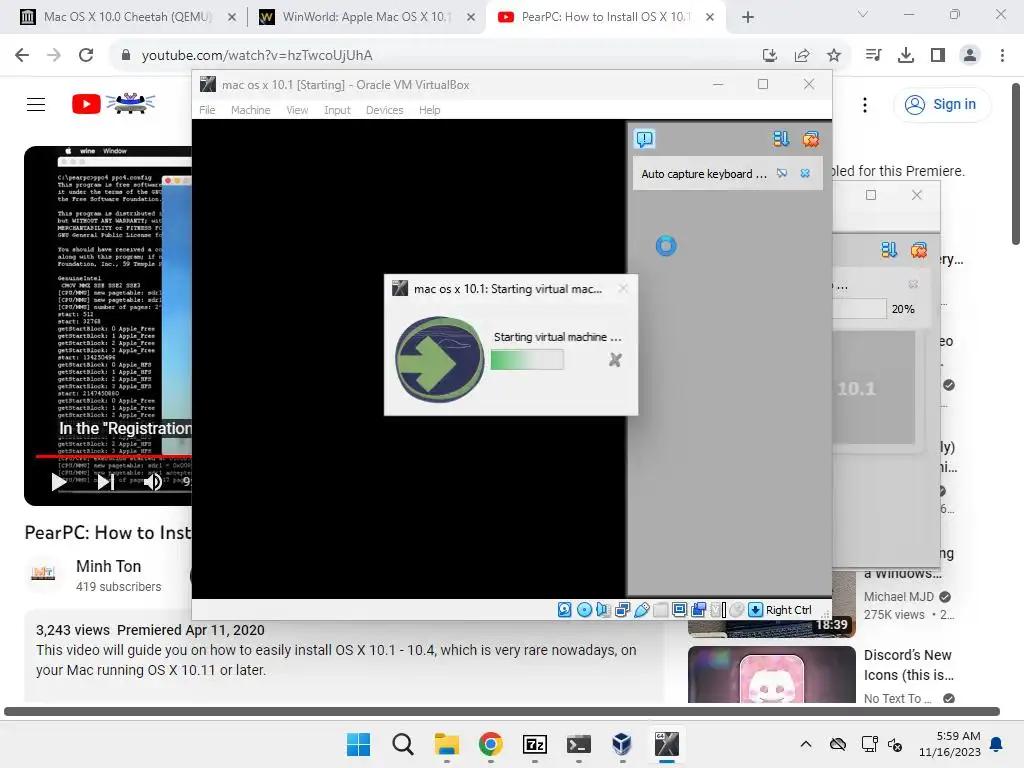Open the Devices menu in VirtualBox

point(384,110)
